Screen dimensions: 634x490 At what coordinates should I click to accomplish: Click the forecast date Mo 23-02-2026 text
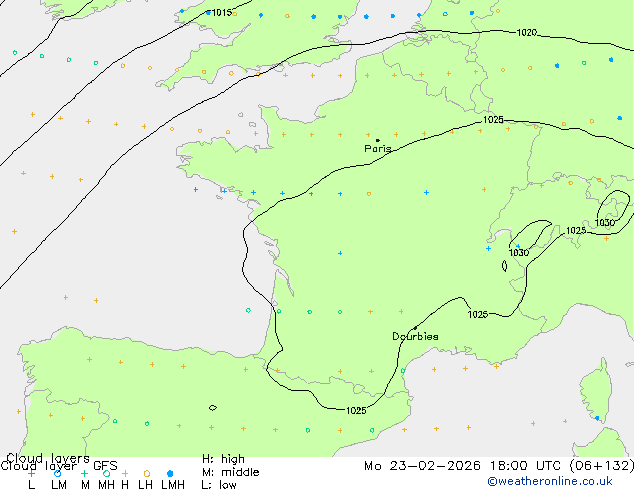tap(423, 466)
